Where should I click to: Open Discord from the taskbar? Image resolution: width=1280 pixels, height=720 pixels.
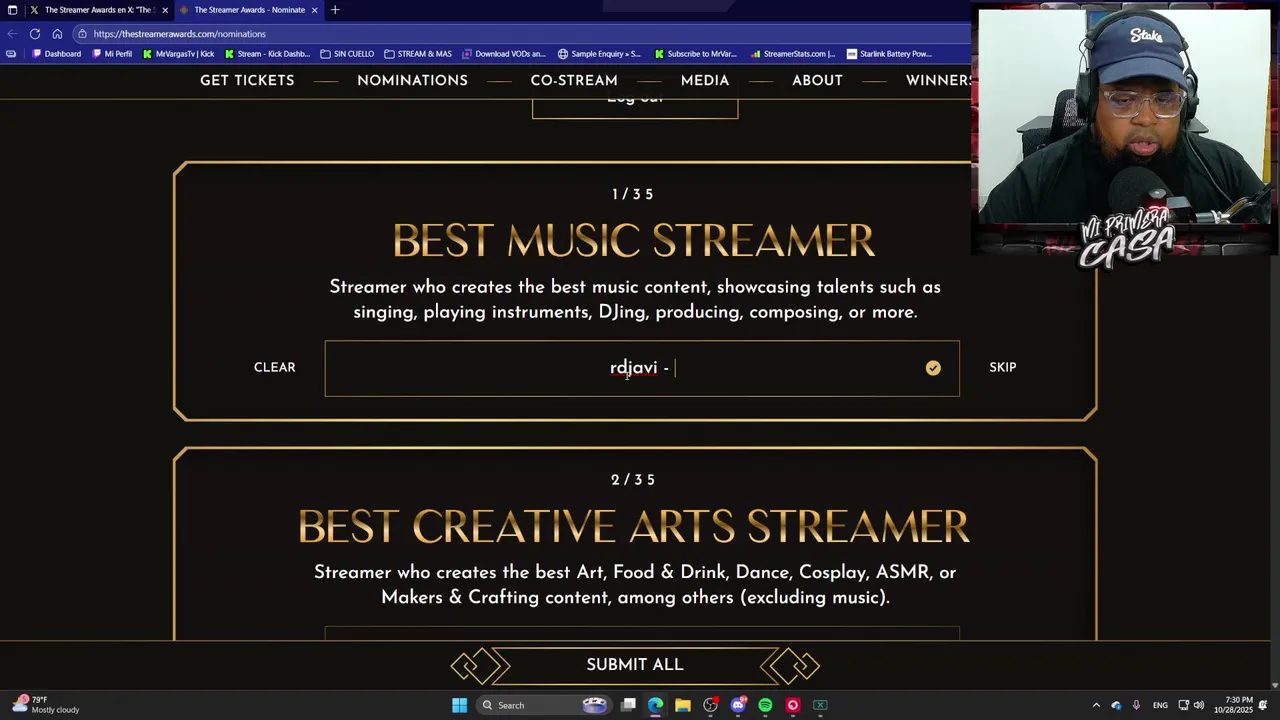click(x=738, y=705)
